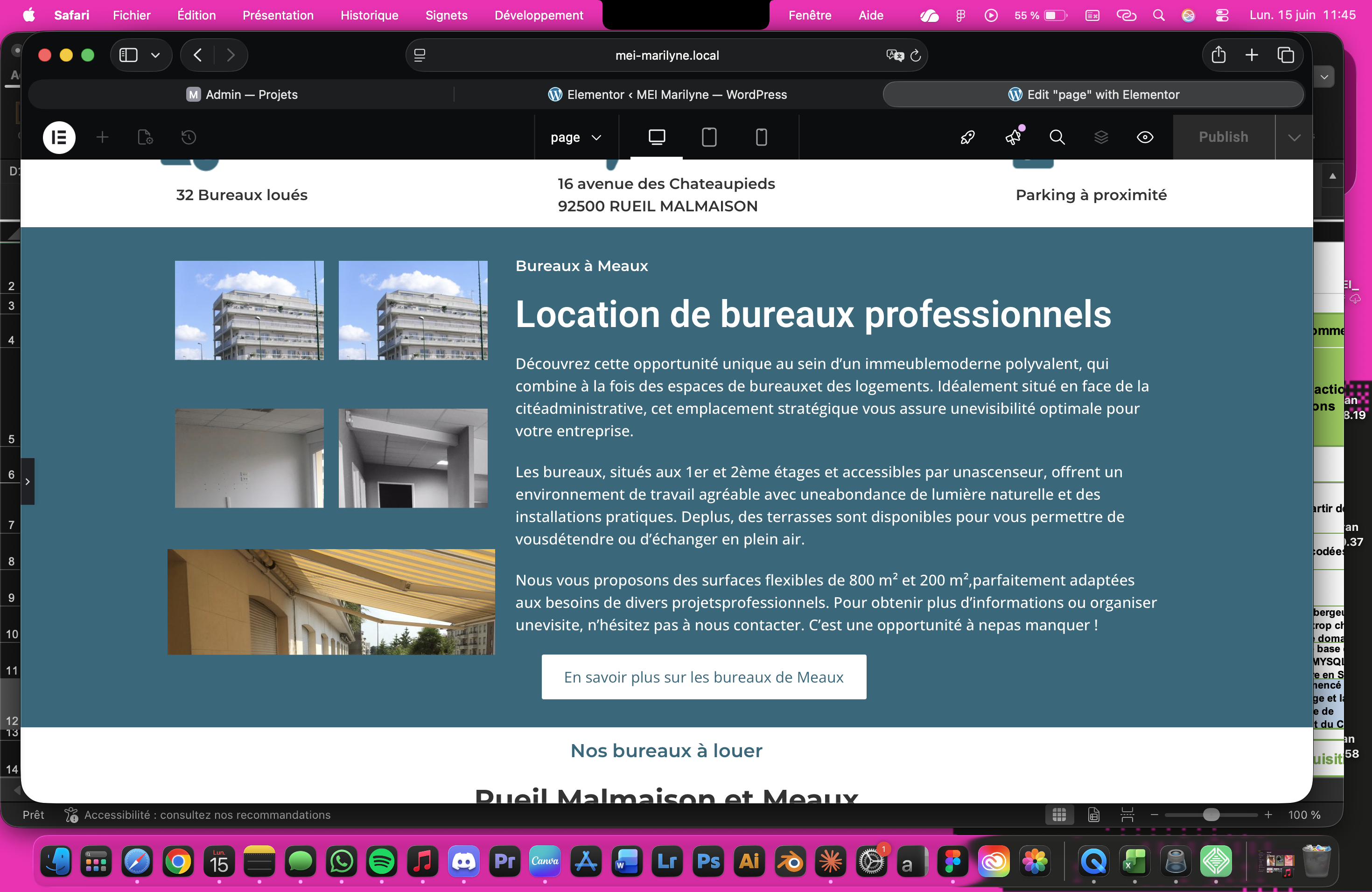
Task: Switch to tablet preview mode
Action: pos(709,137)
